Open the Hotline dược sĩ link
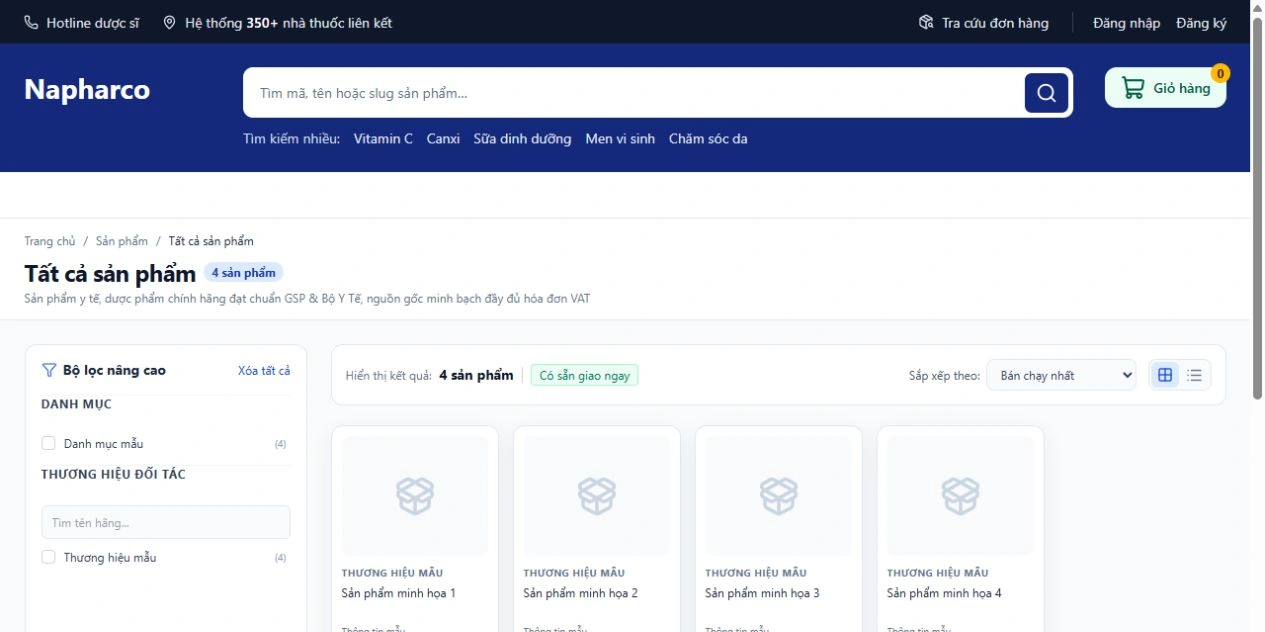Viewport: 1265px width, 632px height. (x=82, y=22)
